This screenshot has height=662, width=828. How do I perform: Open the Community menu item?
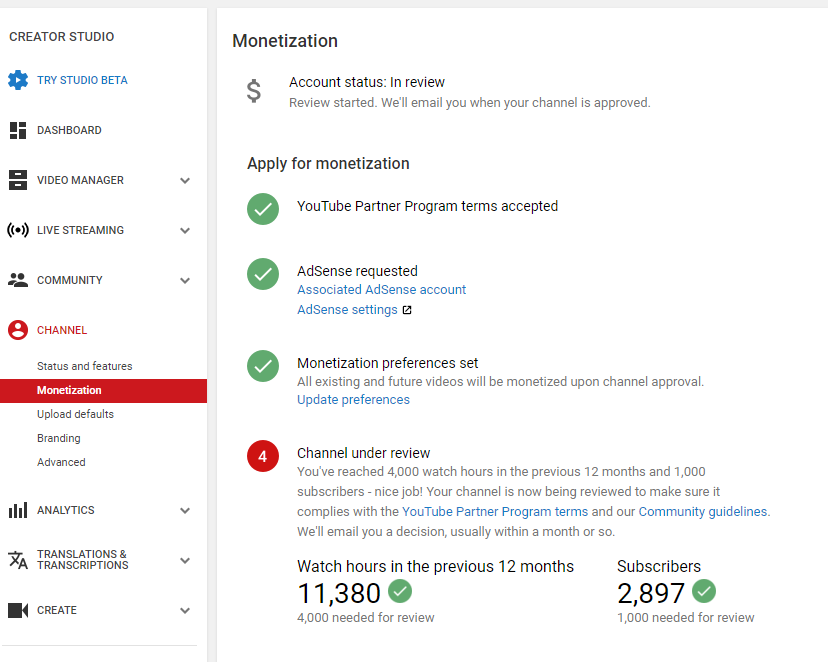[x=70, y=280]
